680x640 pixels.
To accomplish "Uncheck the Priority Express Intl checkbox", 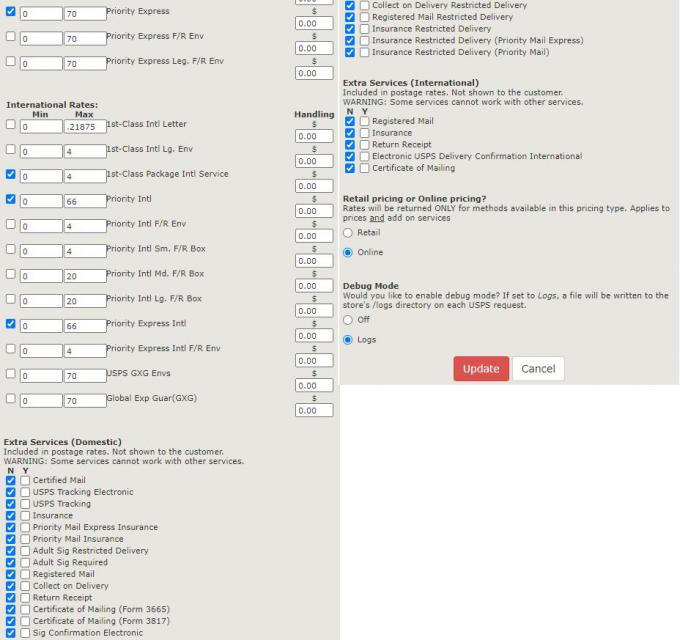I will (x=11, y=324).
